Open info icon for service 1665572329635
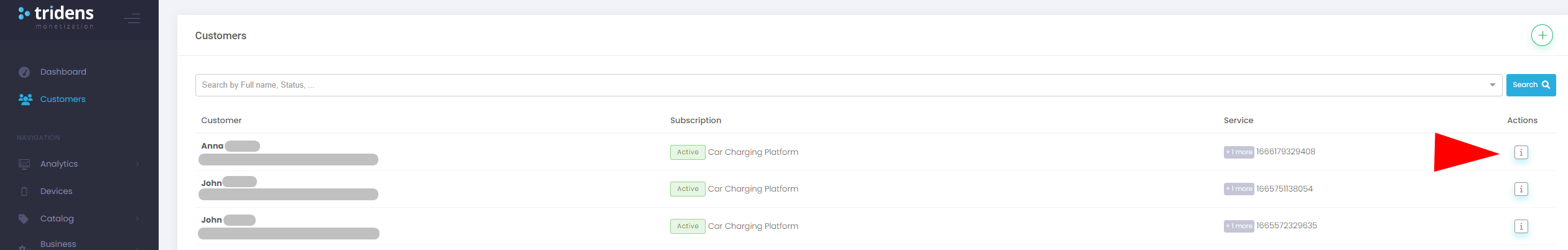This screenshot has width=1568, height=250. 1520,226
